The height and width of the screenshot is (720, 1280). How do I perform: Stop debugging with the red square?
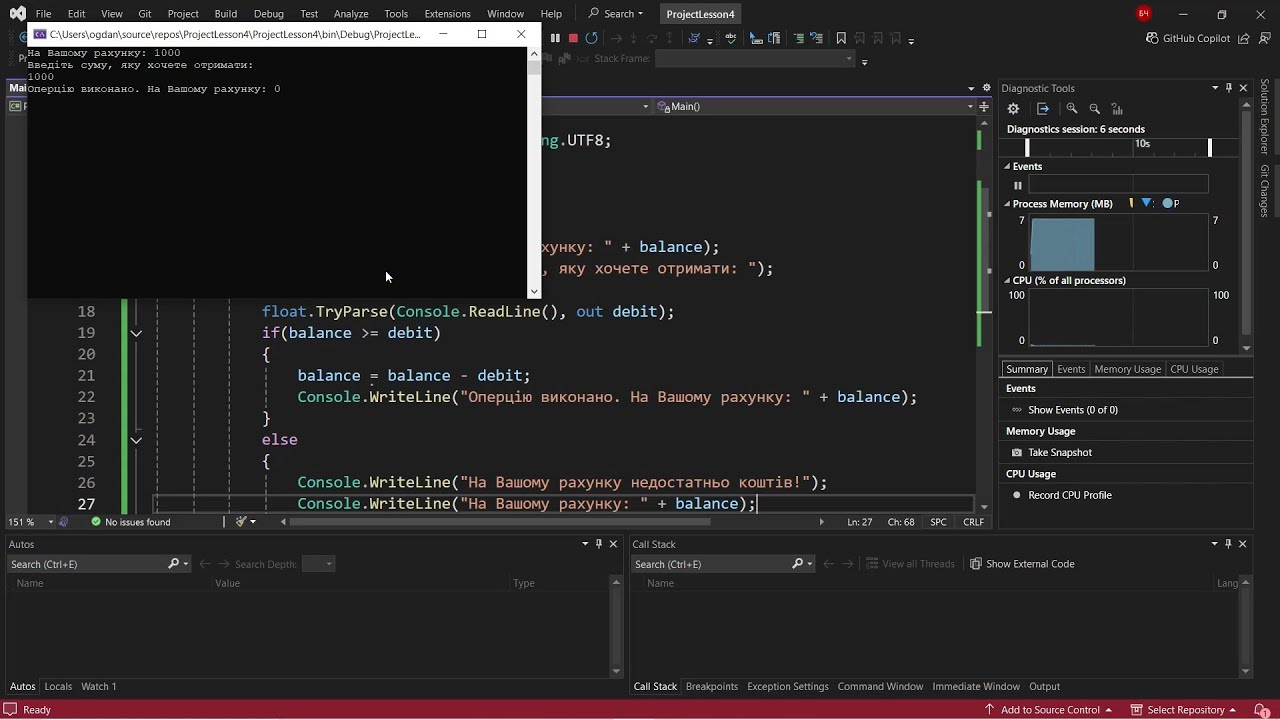tap(573, 38)
